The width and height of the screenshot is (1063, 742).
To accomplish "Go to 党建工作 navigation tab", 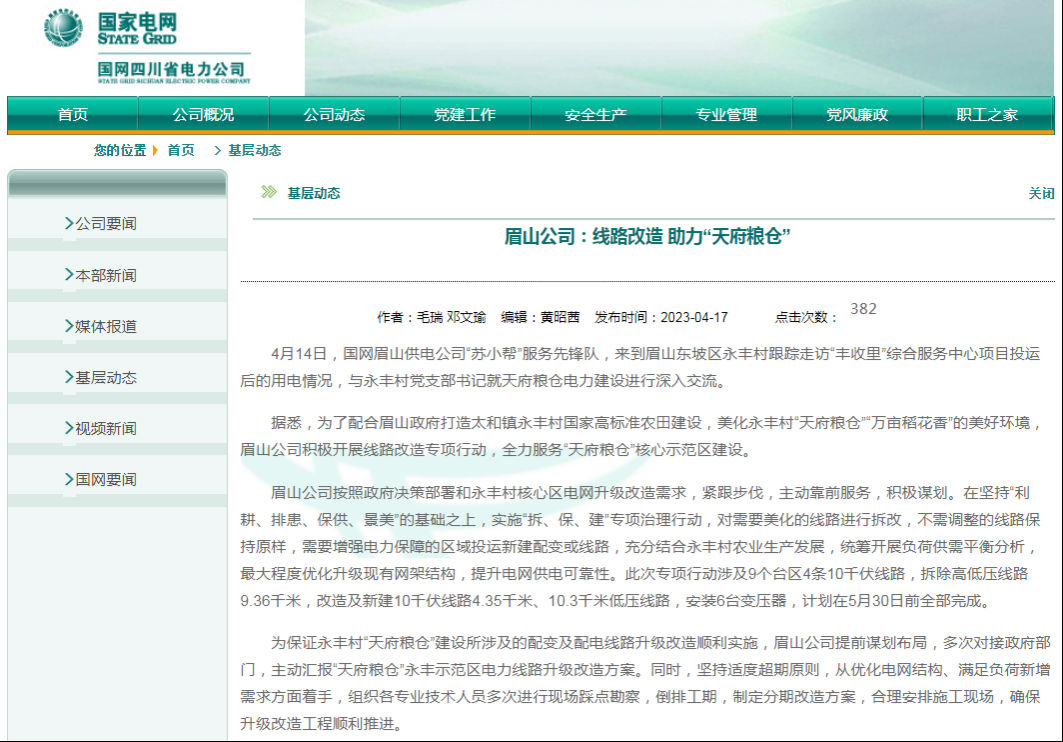I will tap(464, 115).
